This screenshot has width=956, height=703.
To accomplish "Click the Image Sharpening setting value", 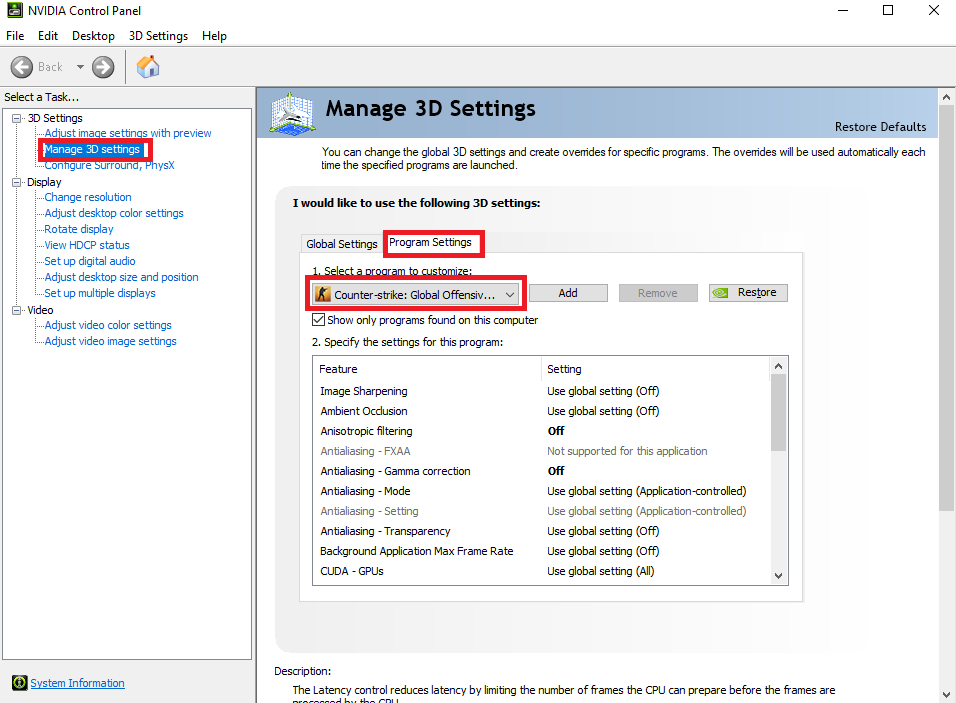I will point(603,391).
